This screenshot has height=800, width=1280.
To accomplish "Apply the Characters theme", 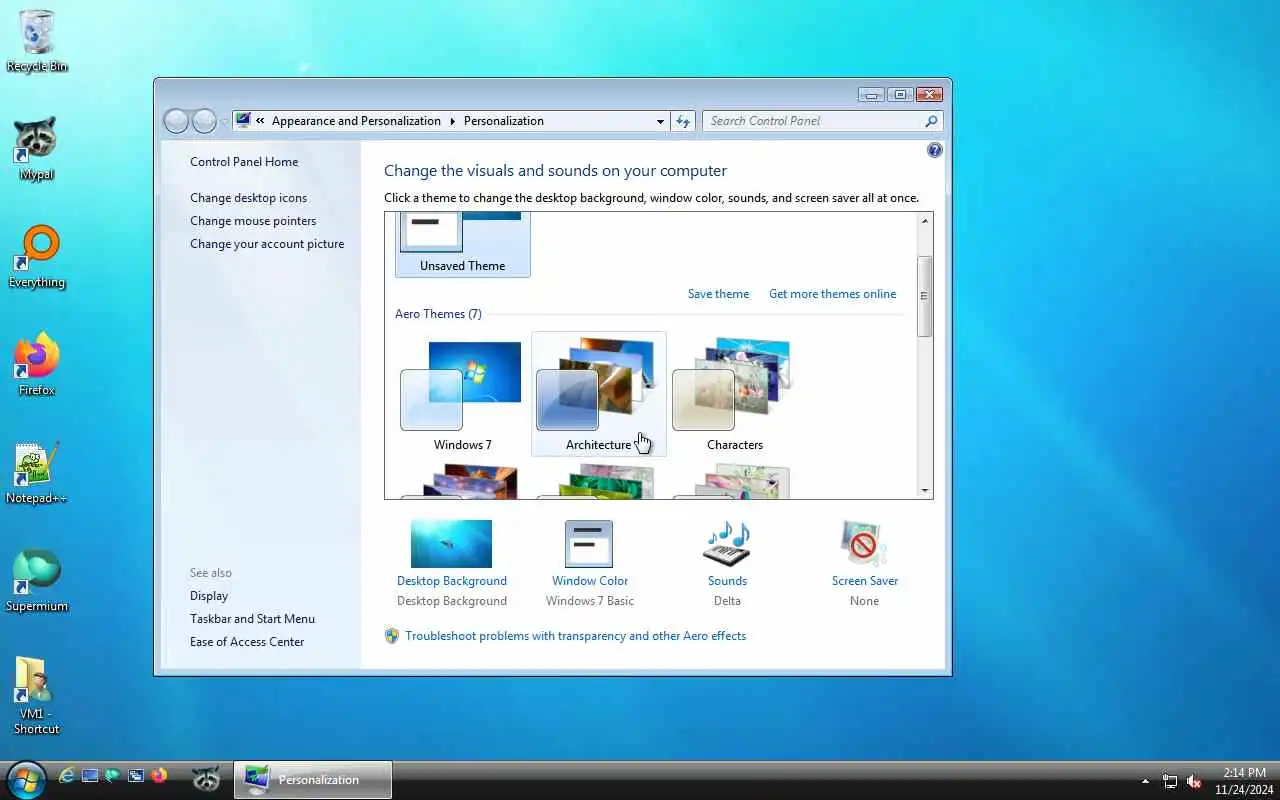I will (734, 395).
